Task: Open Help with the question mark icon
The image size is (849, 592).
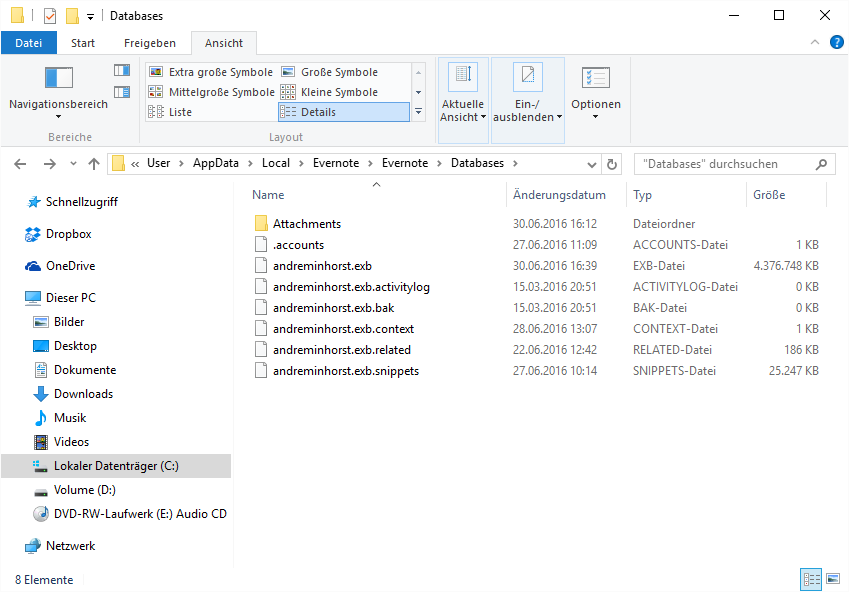Action: tap(837, 42)
